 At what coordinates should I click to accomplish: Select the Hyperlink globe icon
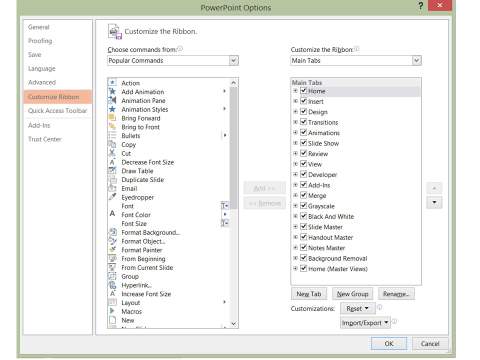point(112,285)
